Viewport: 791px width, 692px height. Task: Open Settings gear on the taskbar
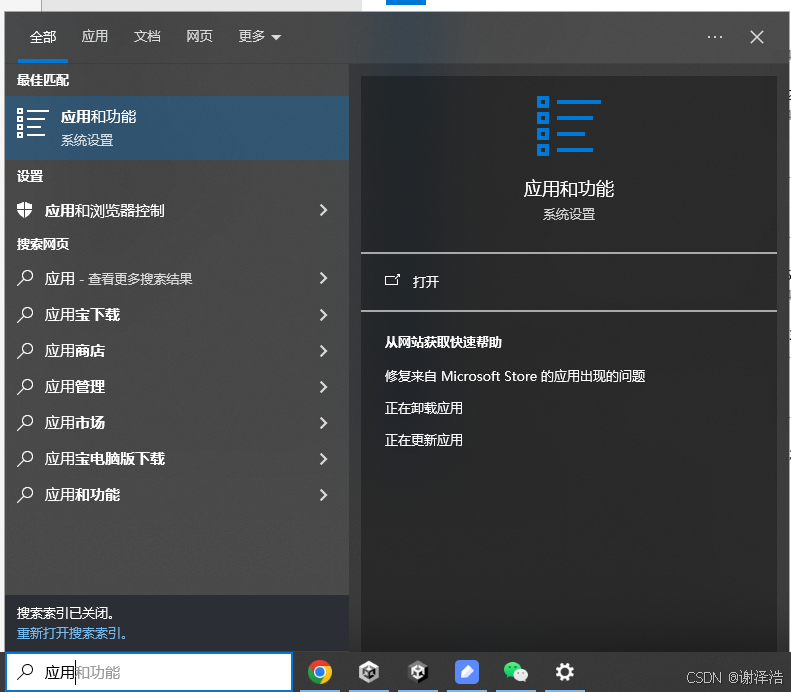click(564, 672)
